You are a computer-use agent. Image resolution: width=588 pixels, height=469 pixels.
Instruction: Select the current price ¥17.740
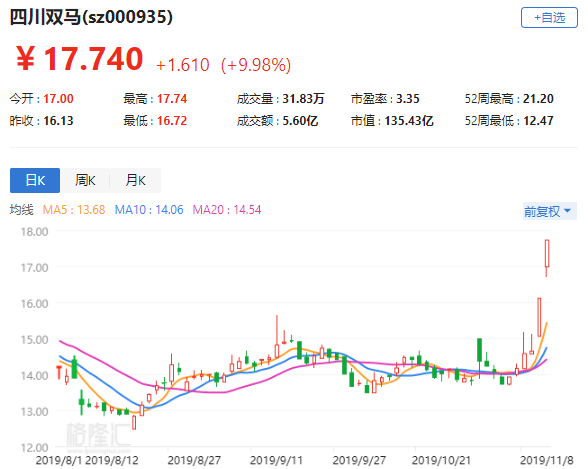tap(80, 58)
